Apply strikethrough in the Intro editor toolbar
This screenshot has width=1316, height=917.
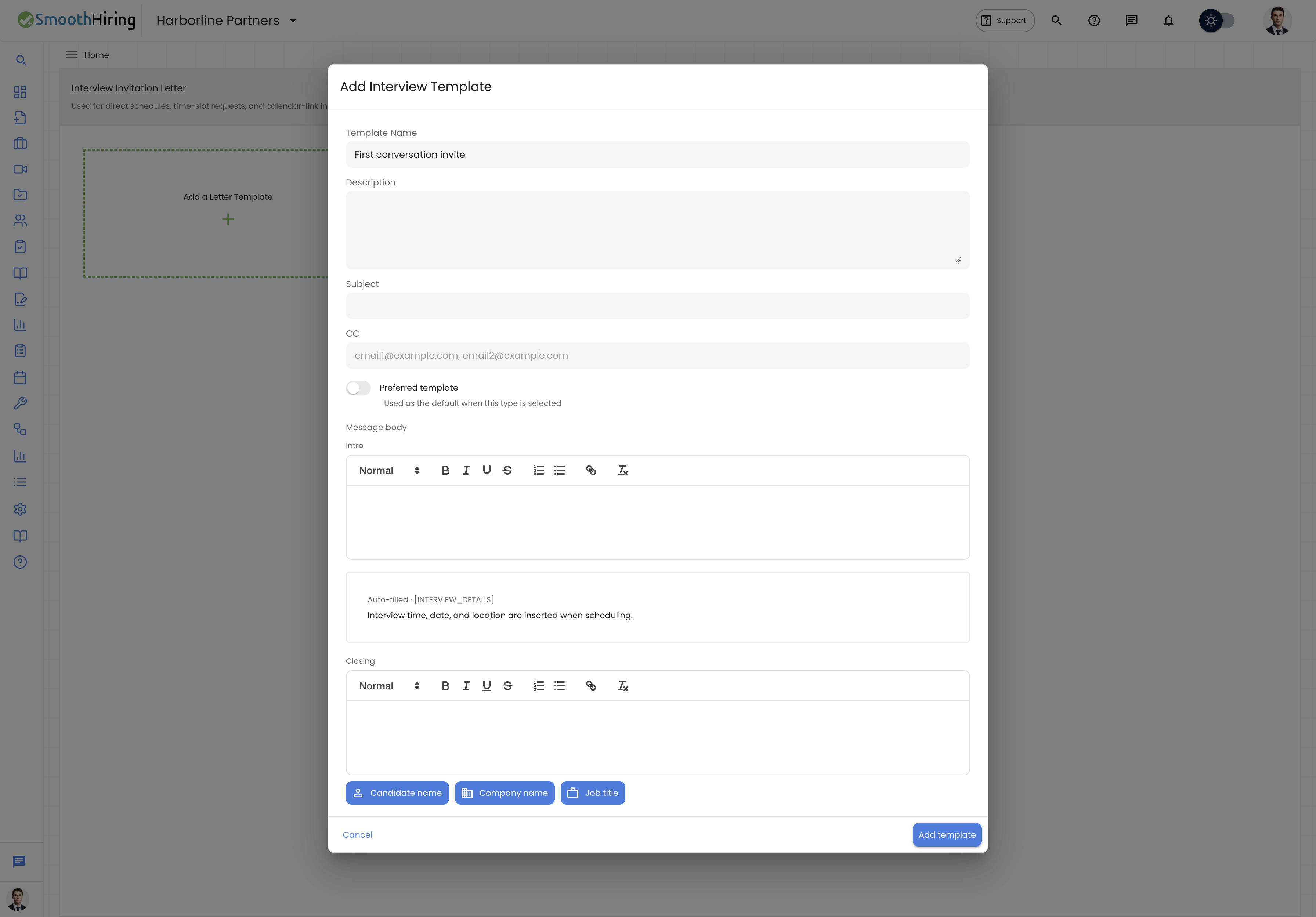507,471
